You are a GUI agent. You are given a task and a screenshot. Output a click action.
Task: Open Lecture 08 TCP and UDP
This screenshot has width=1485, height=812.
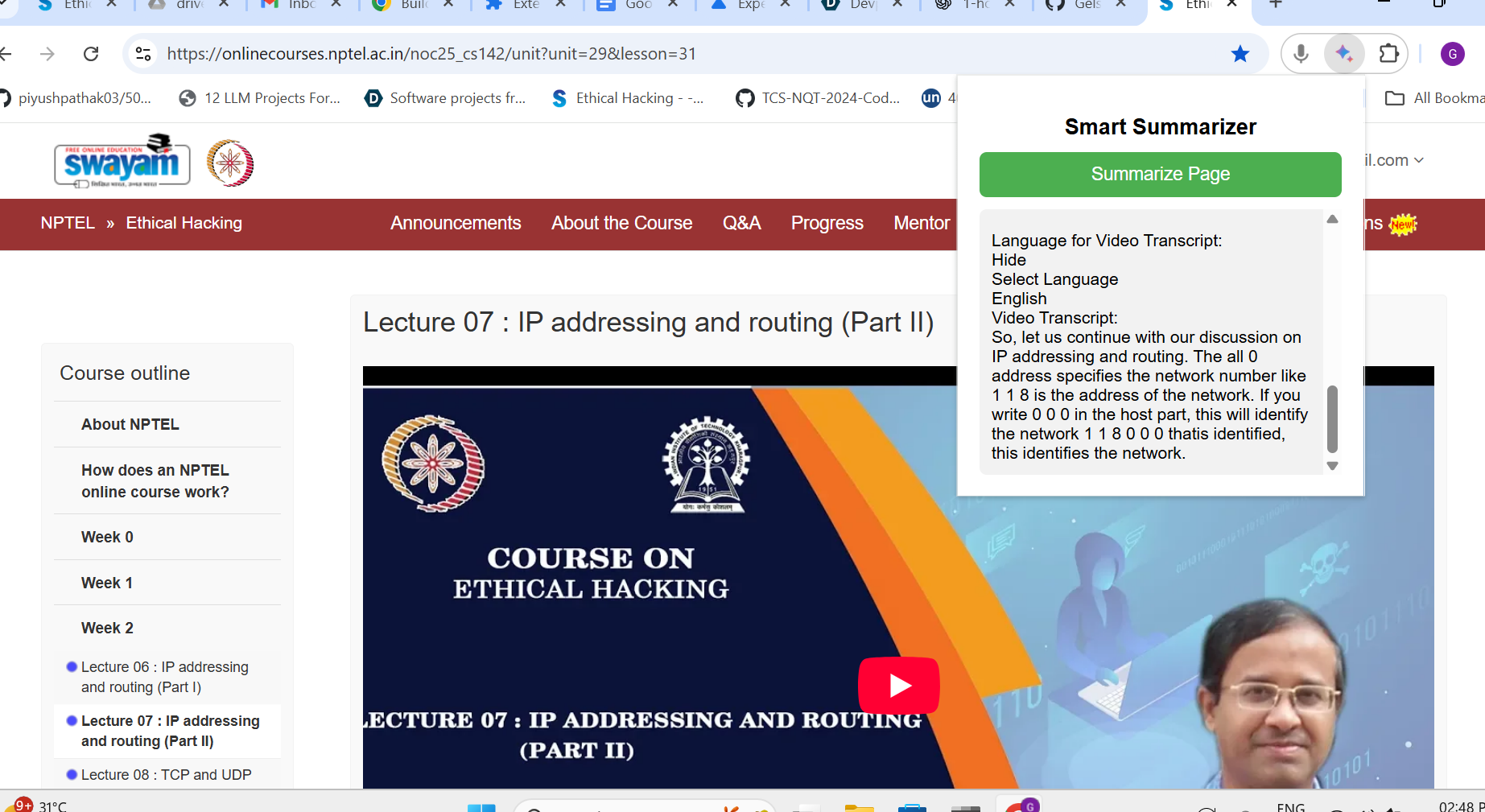coord(166,774)
